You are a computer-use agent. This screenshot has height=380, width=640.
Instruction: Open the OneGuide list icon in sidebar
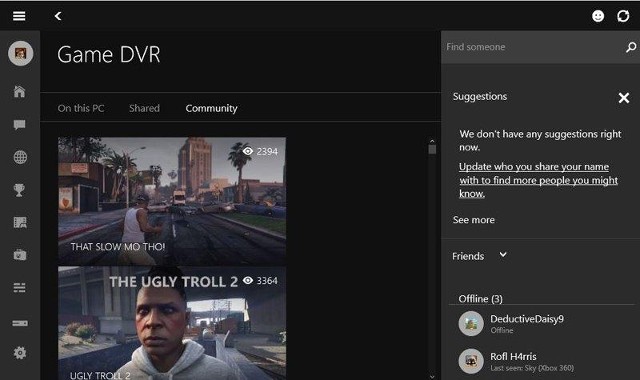(19, 288)
